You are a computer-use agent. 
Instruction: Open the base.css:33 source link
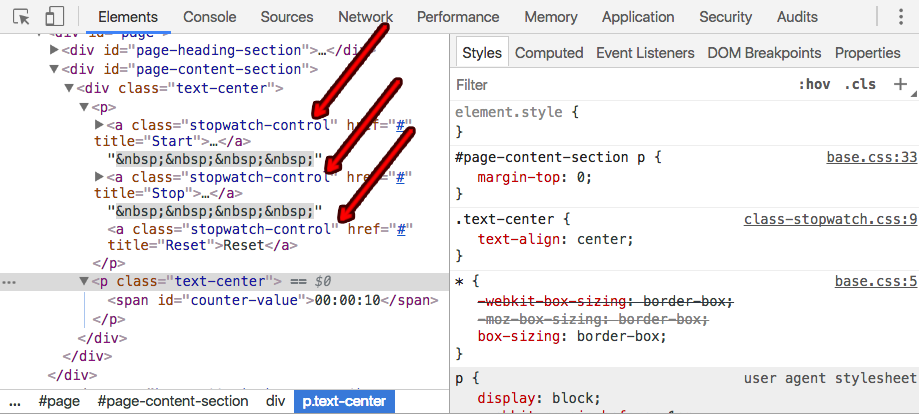tap(872, 158)
